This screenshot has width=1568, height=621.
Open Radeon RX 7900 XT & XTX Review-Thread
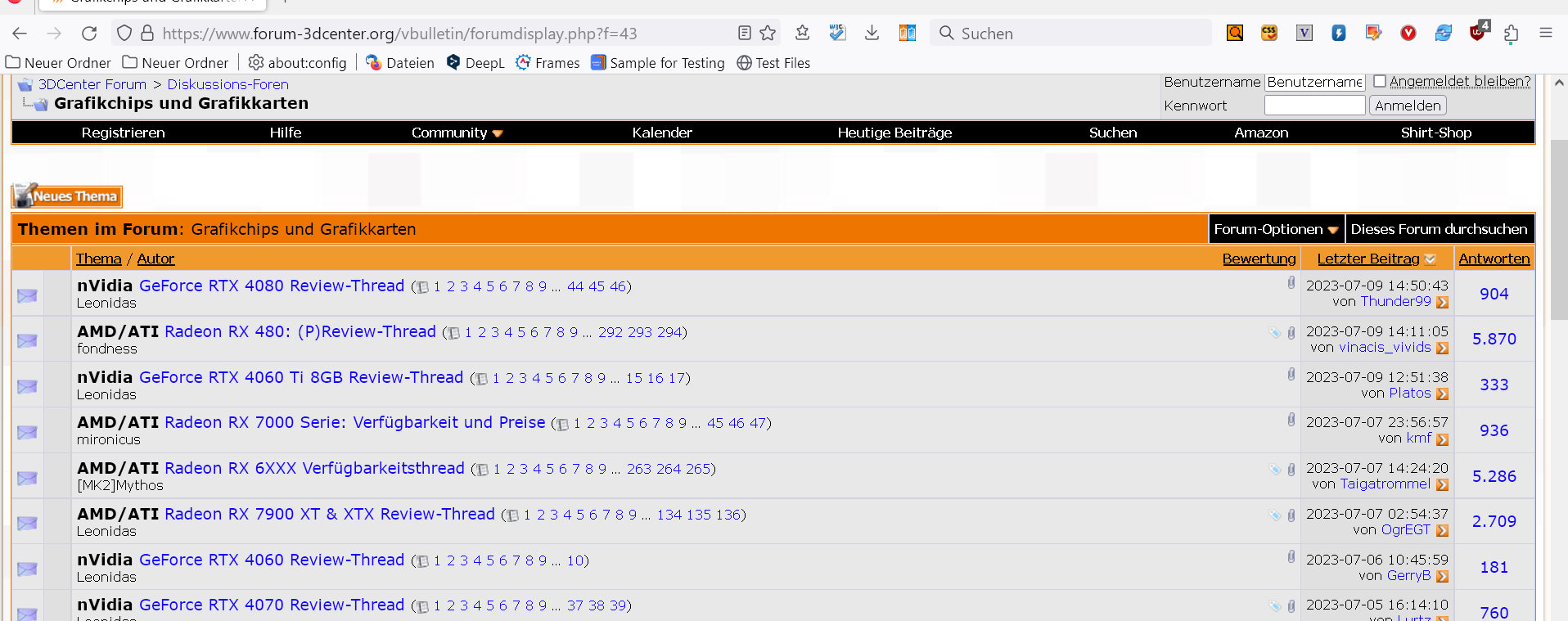330,514
